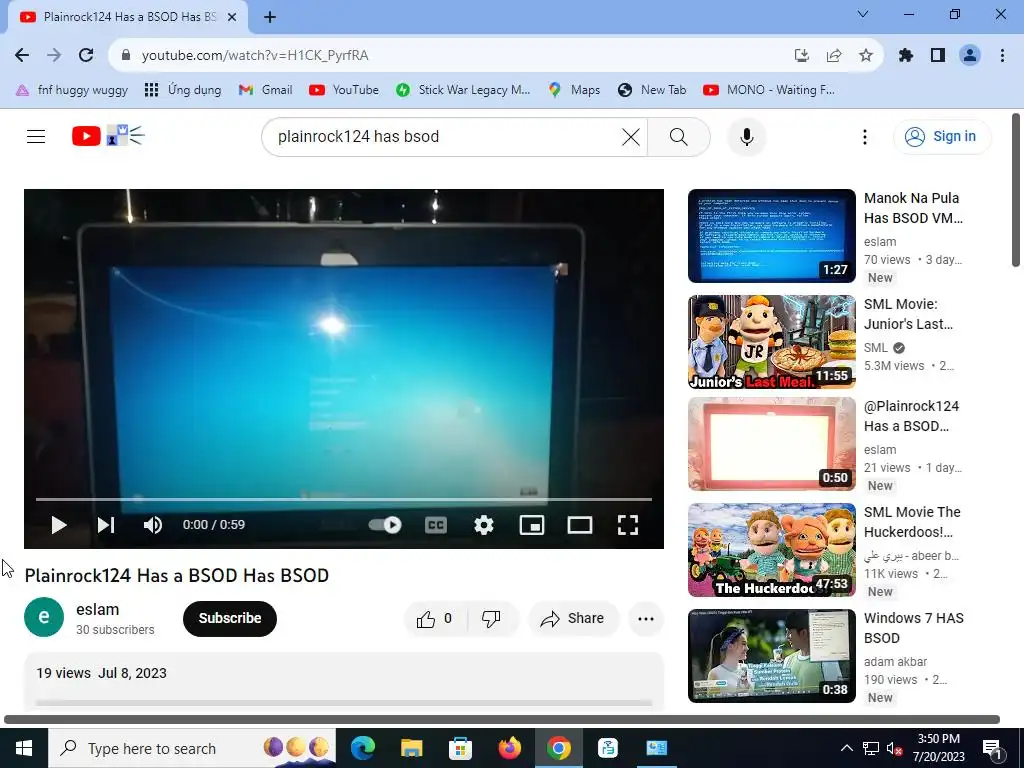Open the Chrome profile avatar

[970, 56]
